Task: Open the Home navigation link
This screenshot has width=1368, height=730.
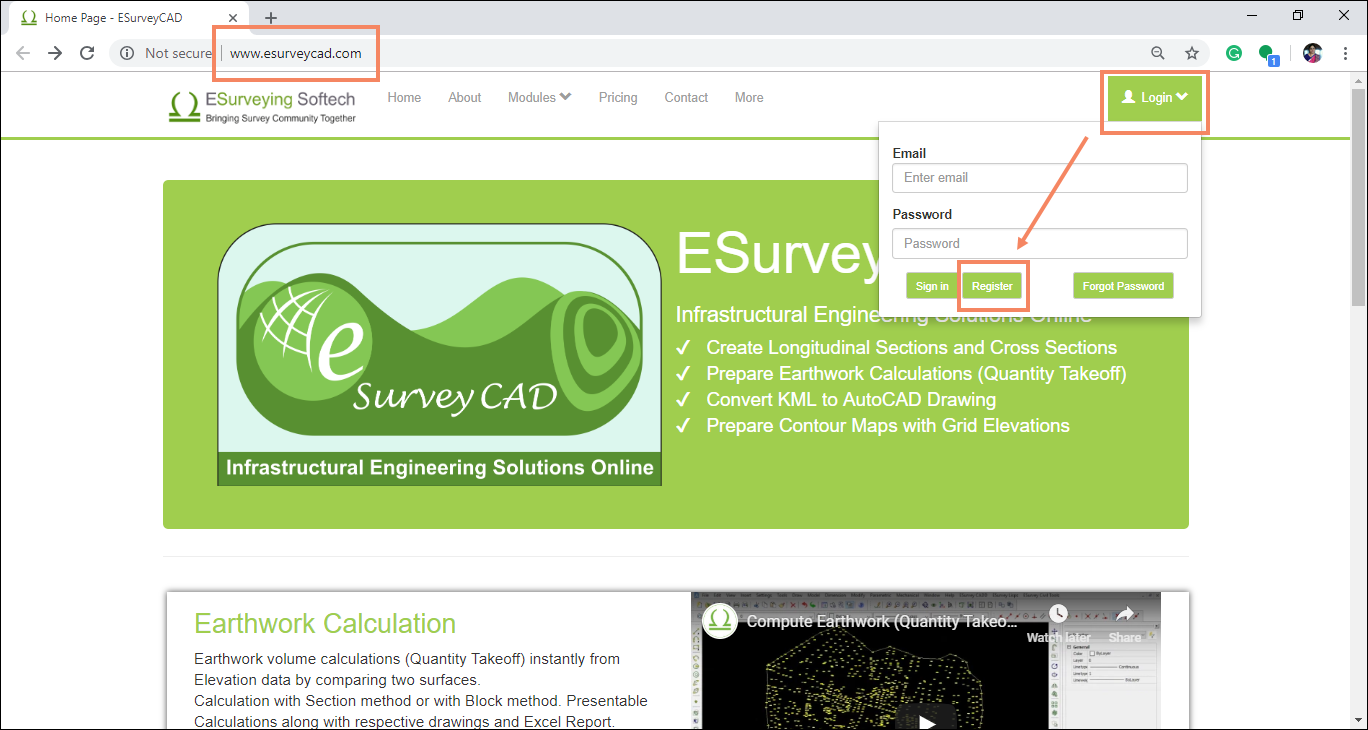Action: [x=404, y=97]
